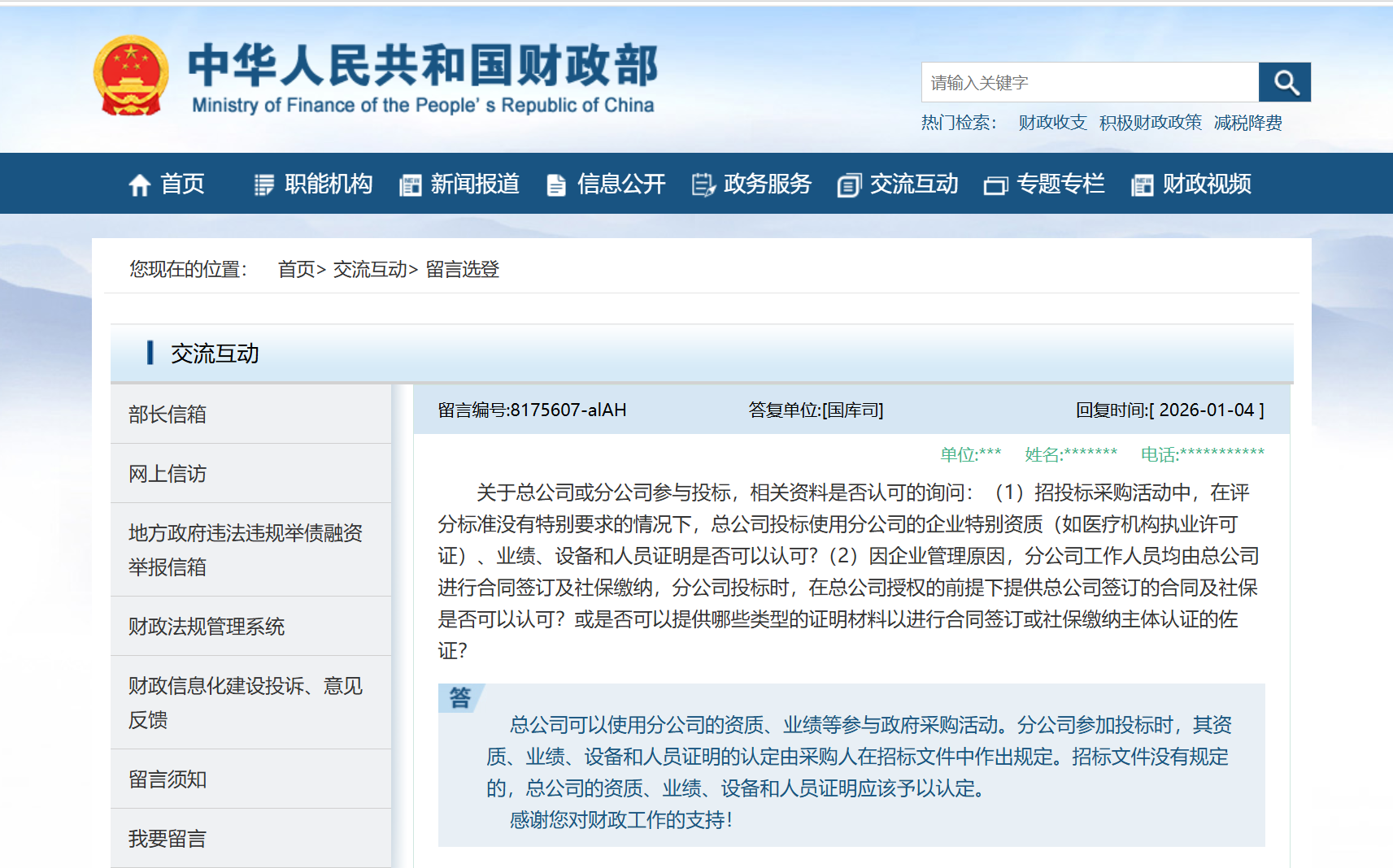Click the reply time 2026-01-04
The width and height of the screenshot is (1393, 868).
coord(1207,410)
